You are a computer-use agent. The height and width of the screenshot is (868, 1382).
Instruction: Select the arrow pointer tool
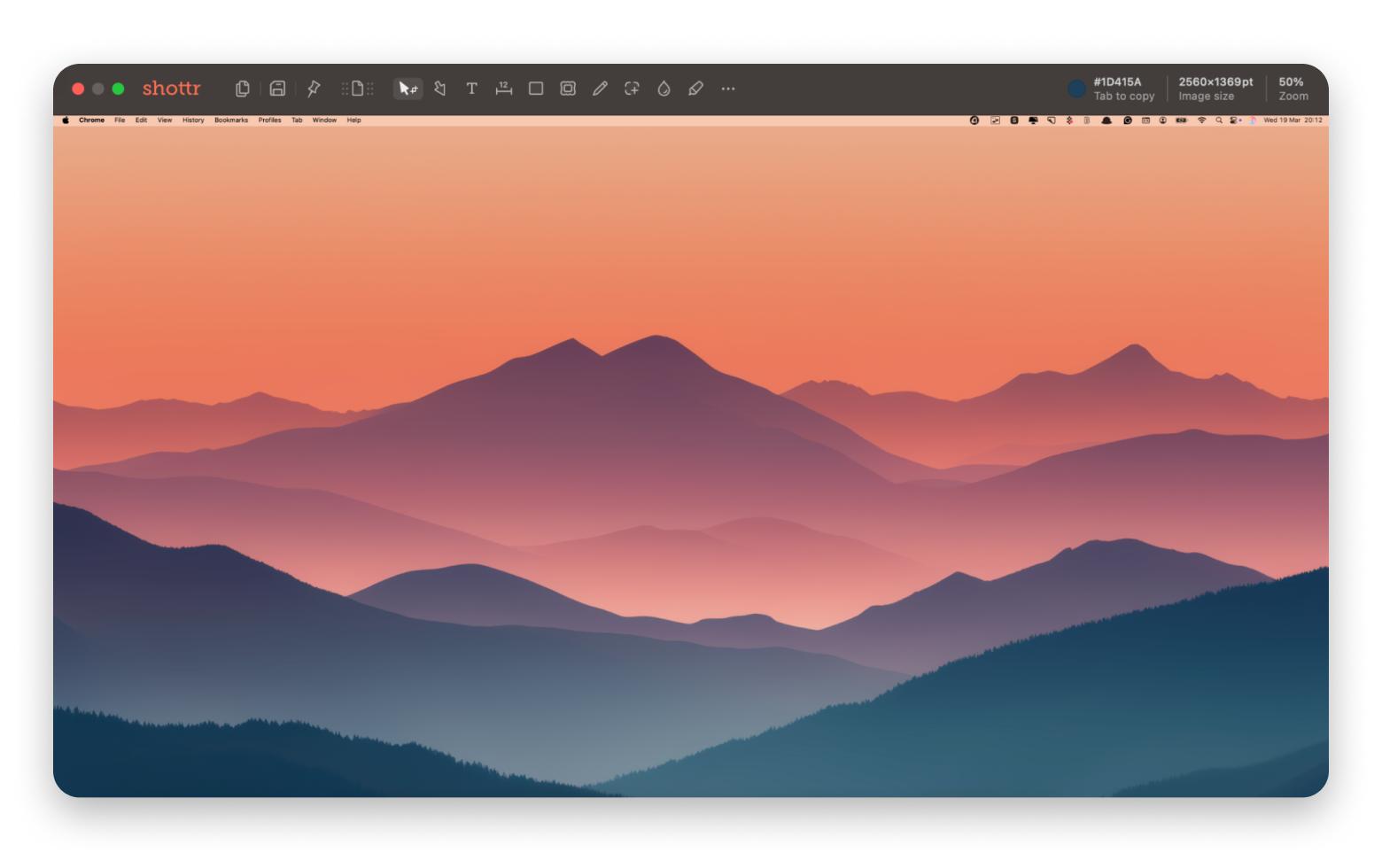[408, 89]
